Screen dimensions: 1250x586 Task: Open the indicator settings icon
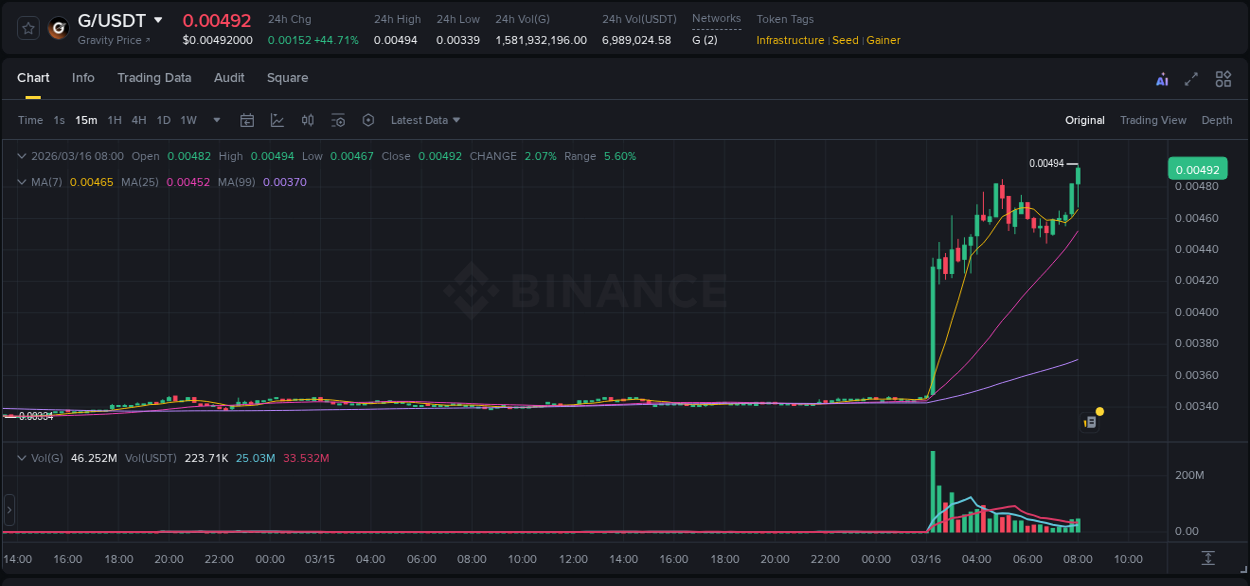pos(338,120)
